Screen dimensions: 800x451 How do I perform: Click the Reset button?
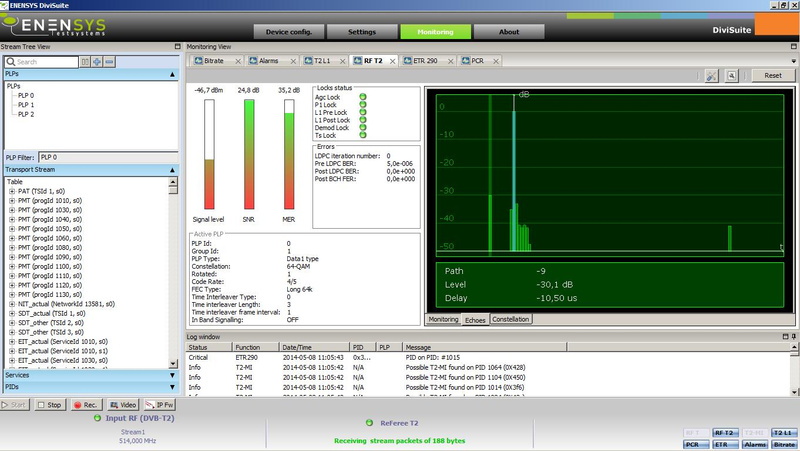772,75
